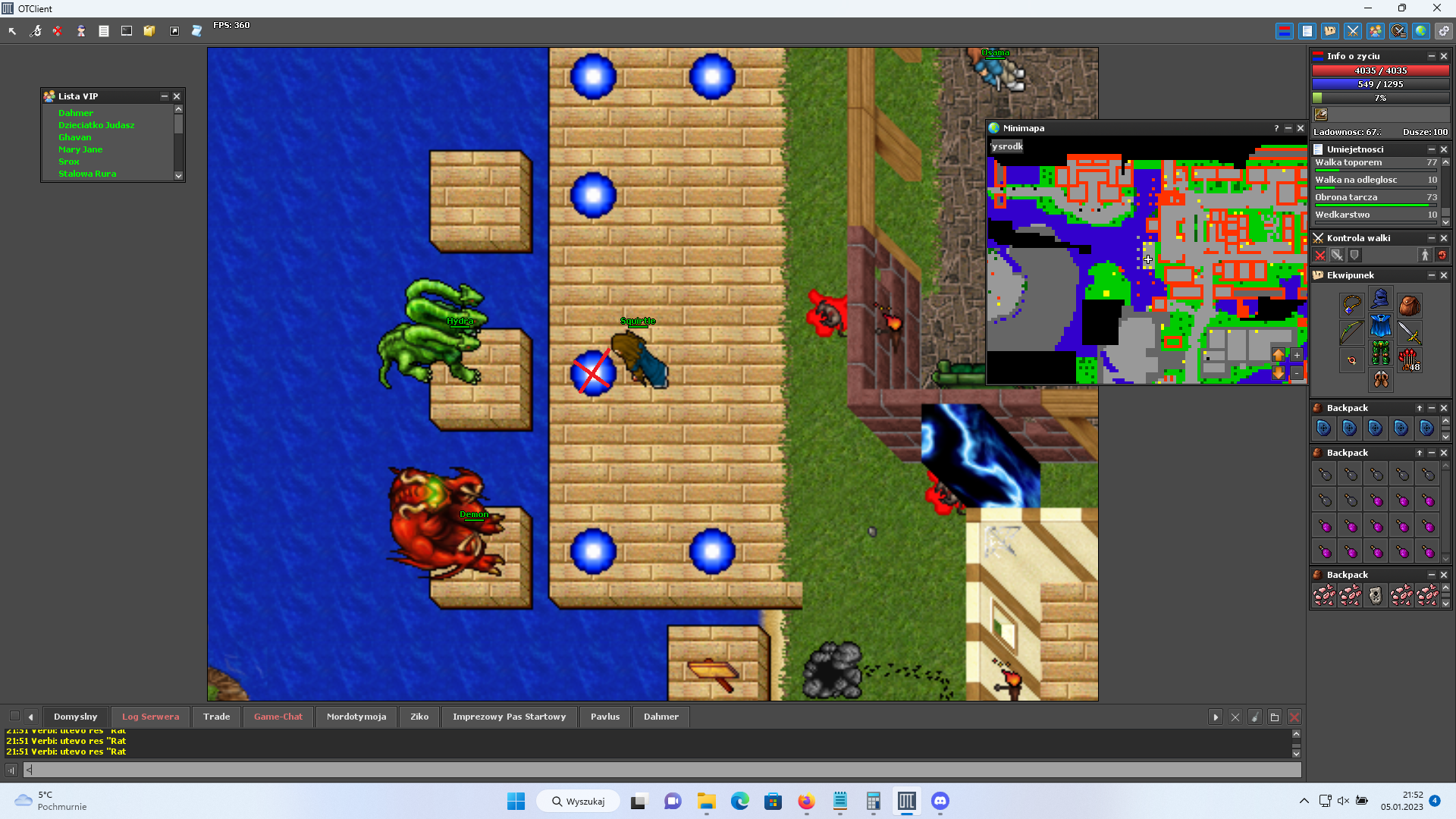The height and width of the screenshot is (819, 1456).
Task: Click the helmet equipment slot
Action: click(1380, 298)
